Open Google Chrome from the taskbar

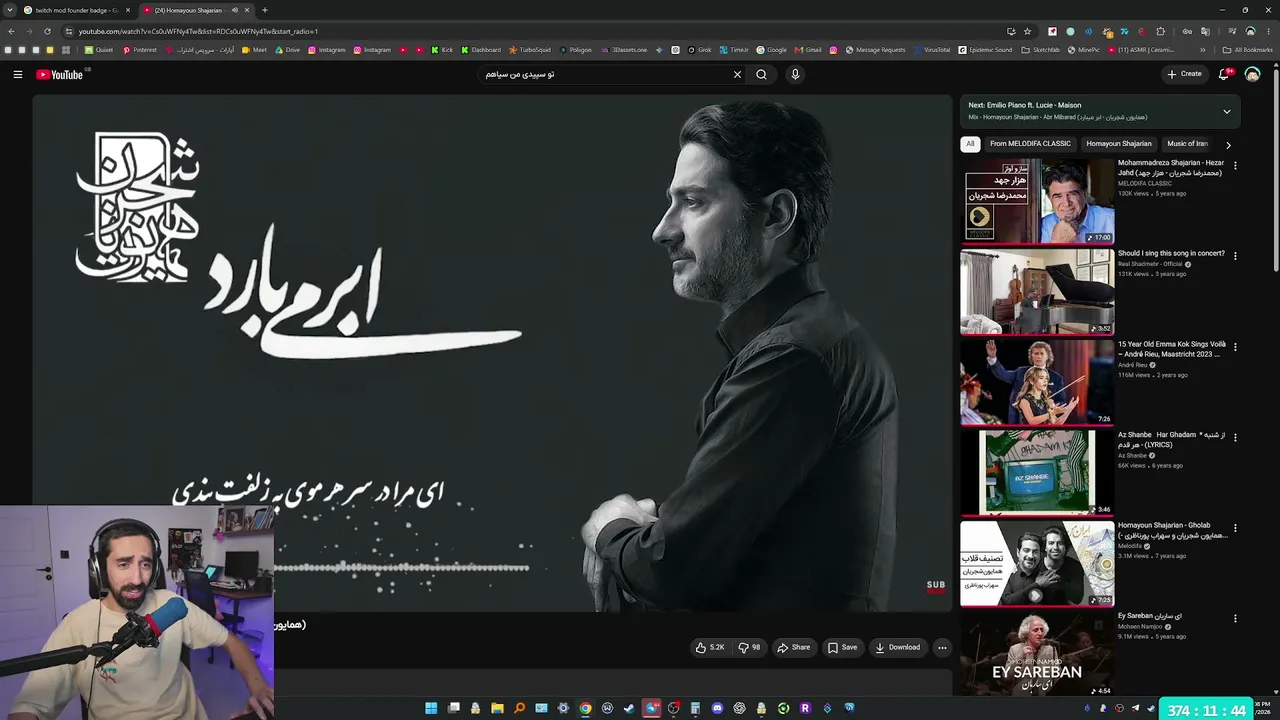[585, 708]
